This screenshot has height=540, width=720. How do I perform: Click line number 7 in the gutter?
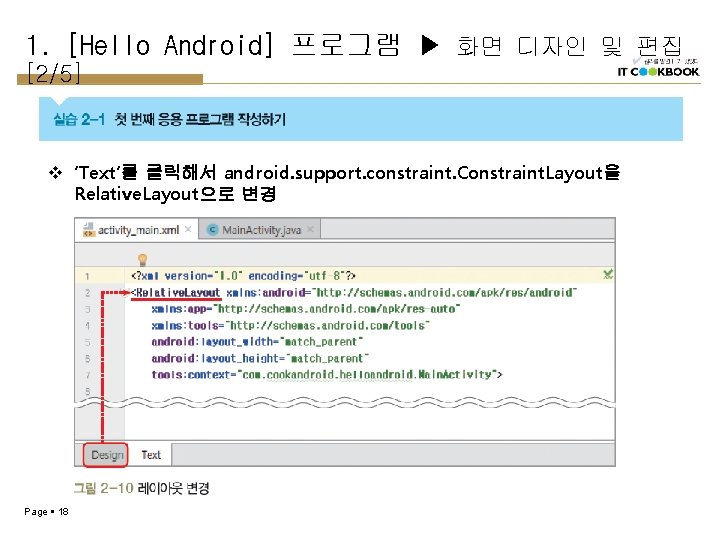pyautogui.click(x=87, y=375)
